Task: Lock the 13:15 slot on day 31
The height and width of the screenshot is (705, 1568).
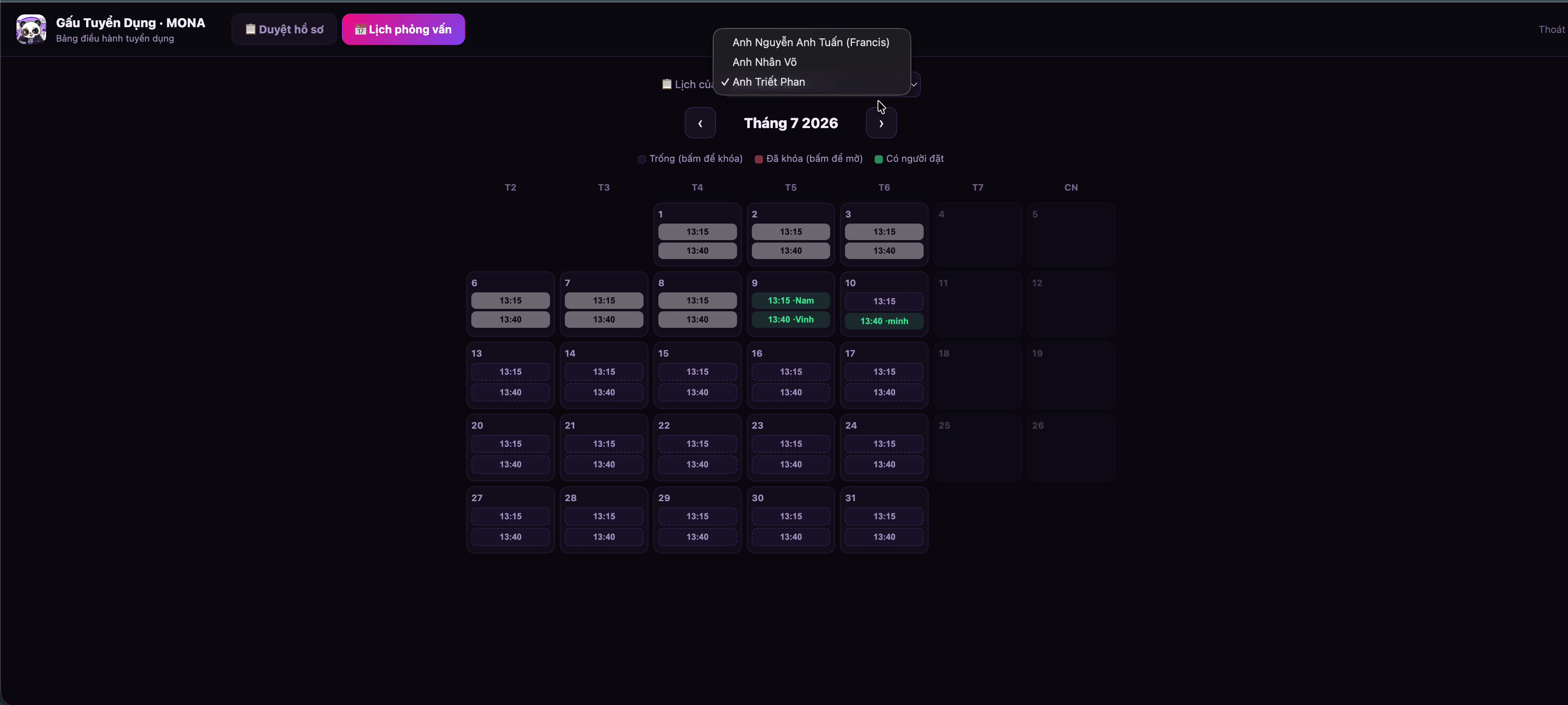Action: coord(884,516)
